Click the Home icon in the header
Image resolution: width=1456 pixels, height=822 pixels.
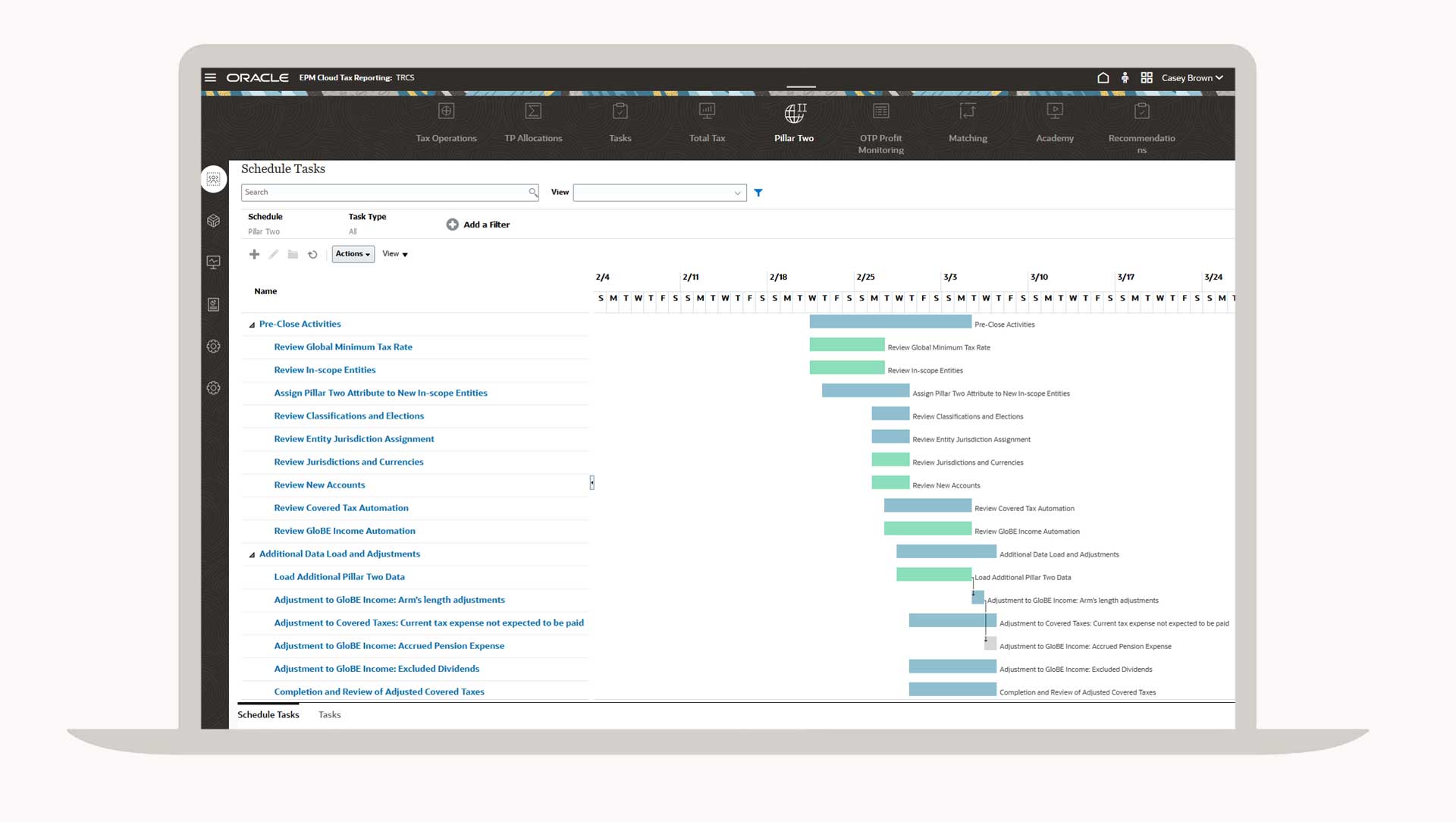point(1103,77)
